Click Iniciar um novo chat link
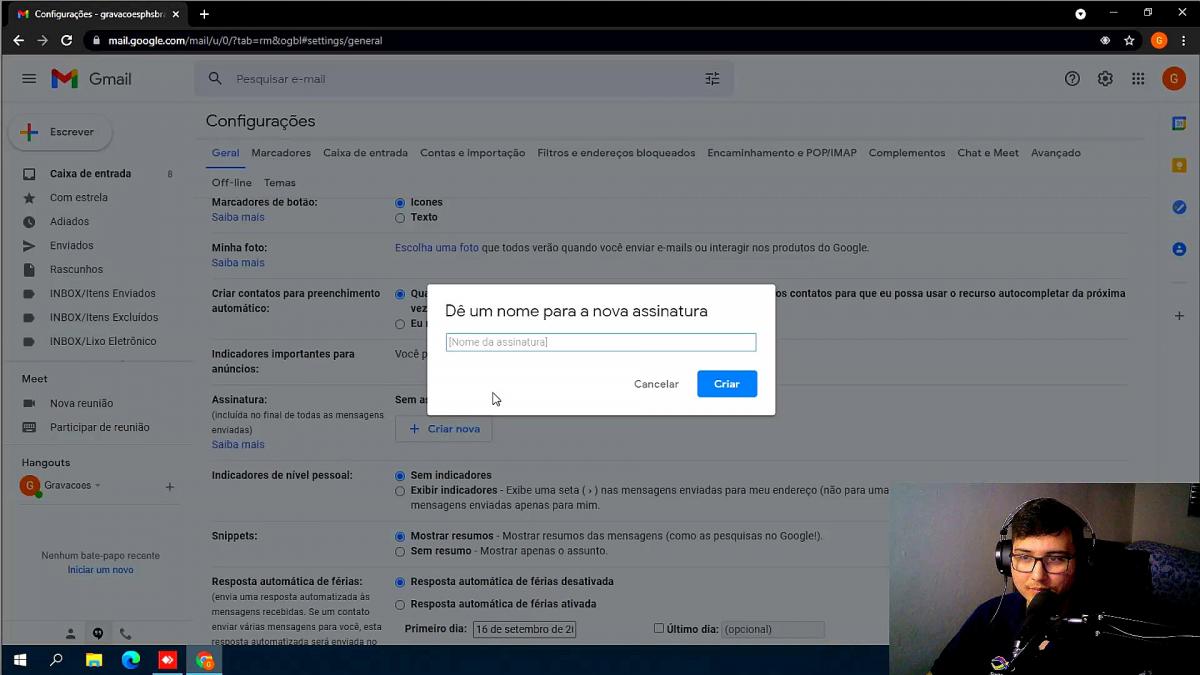Viewport: 1200px width, 675px height. point(100,570)
